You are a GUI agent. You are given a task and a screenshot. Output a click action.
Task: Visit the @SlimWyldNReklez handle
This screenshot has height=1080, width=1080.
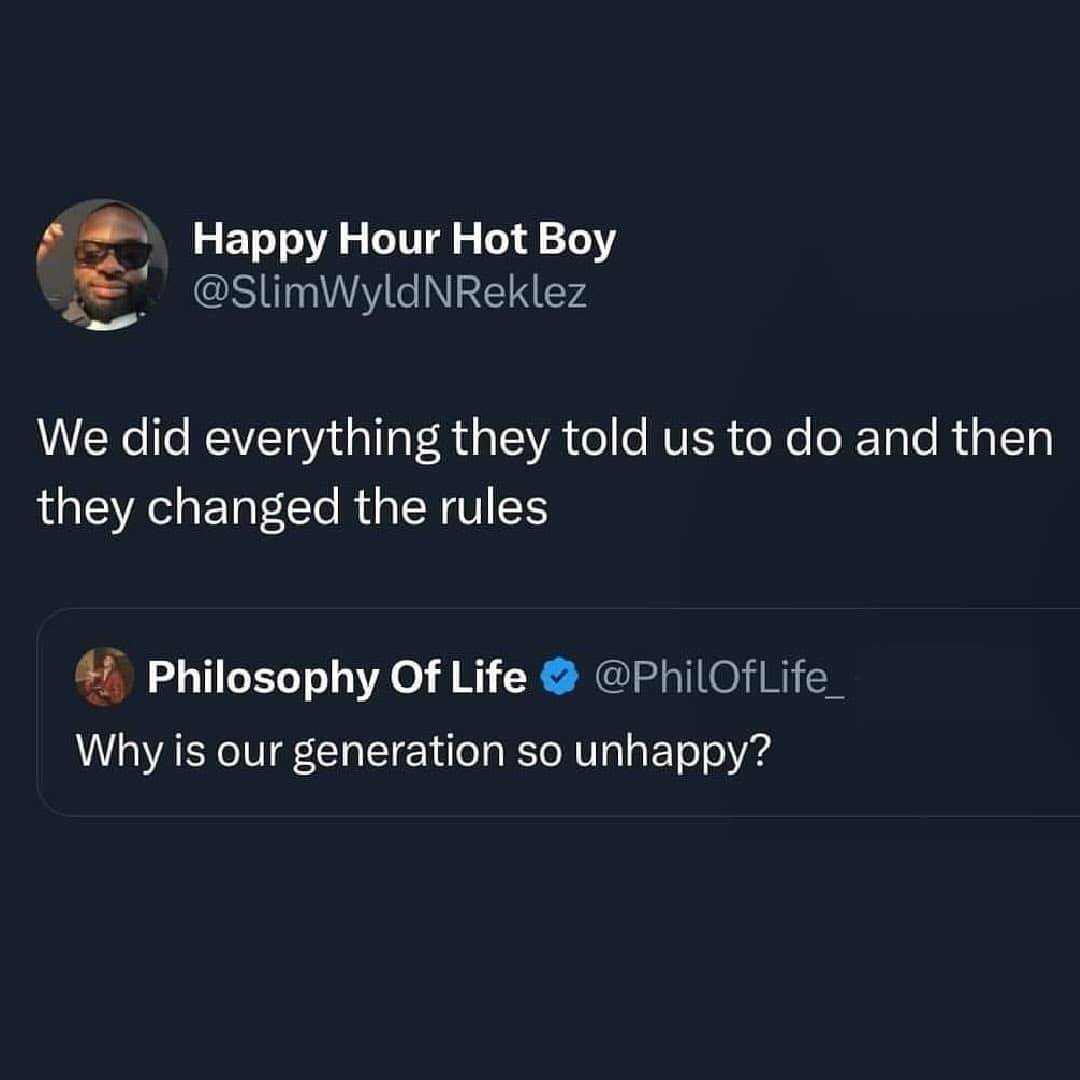(x=390, y=293)
